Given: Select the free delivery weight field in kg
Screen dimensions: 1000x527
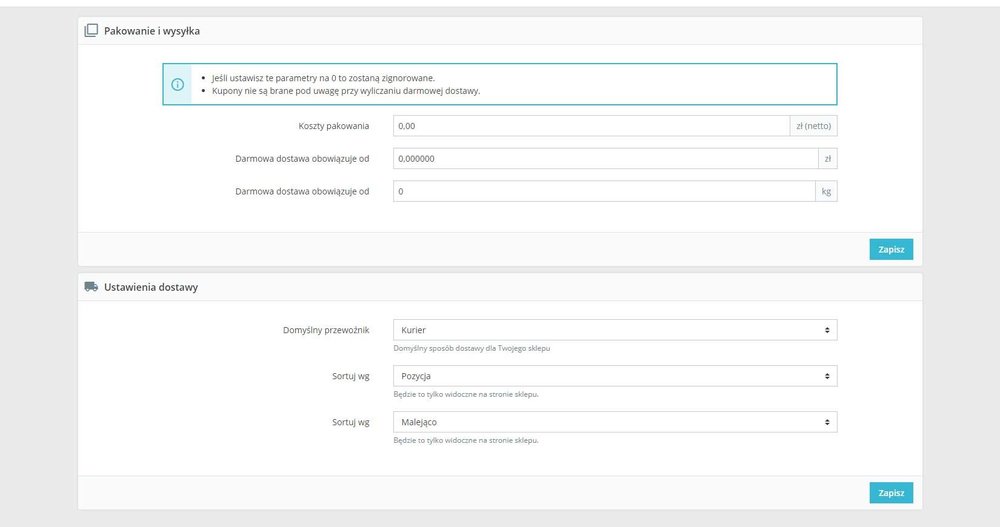Looking at the screenshot, I should click(x=604, y=191).
